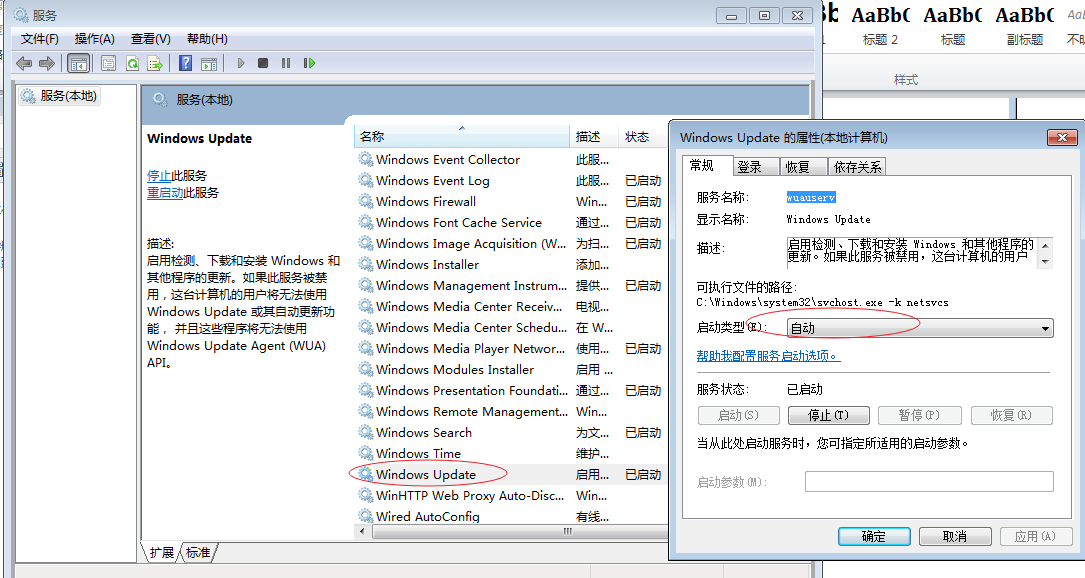Open the 查看(V) menu
The width and height of the screenshot is (1085, 578).
[x=151, y=39]
